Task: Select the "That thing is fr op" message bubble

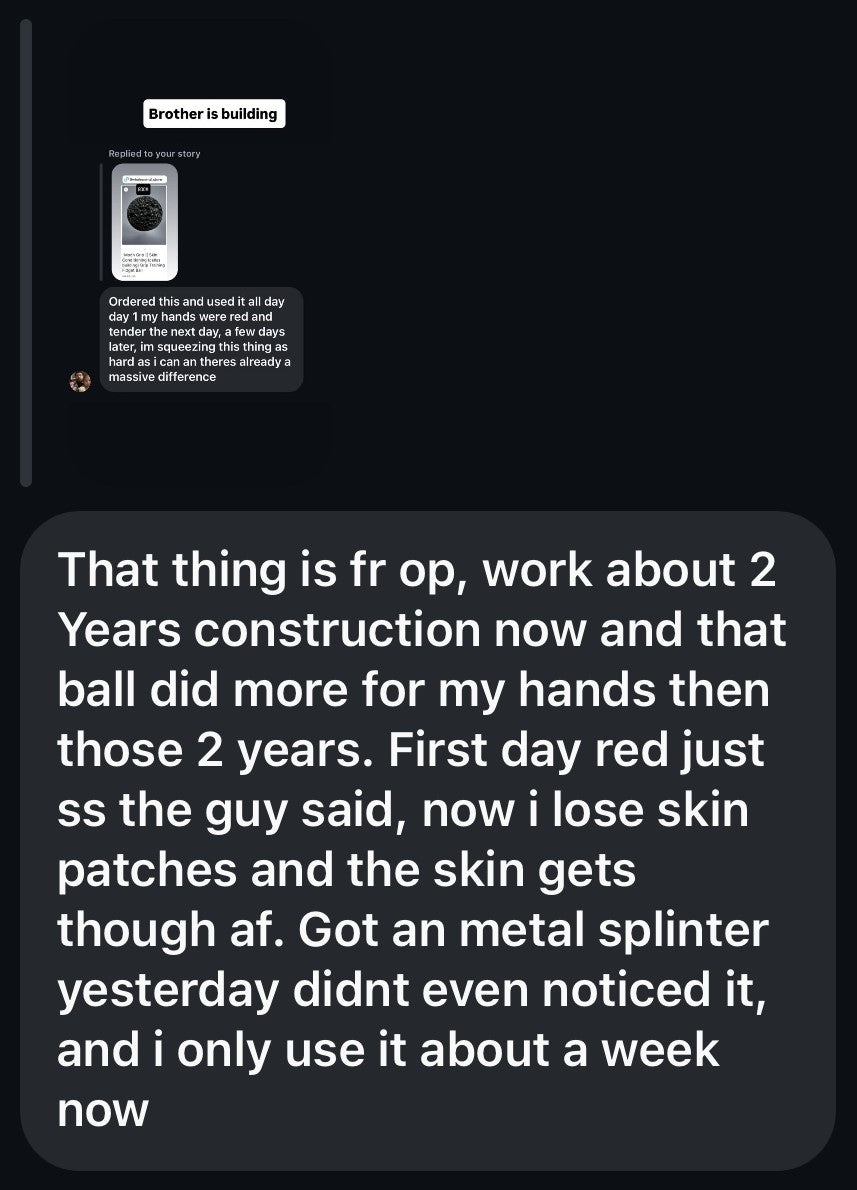Action: [427, 838]
